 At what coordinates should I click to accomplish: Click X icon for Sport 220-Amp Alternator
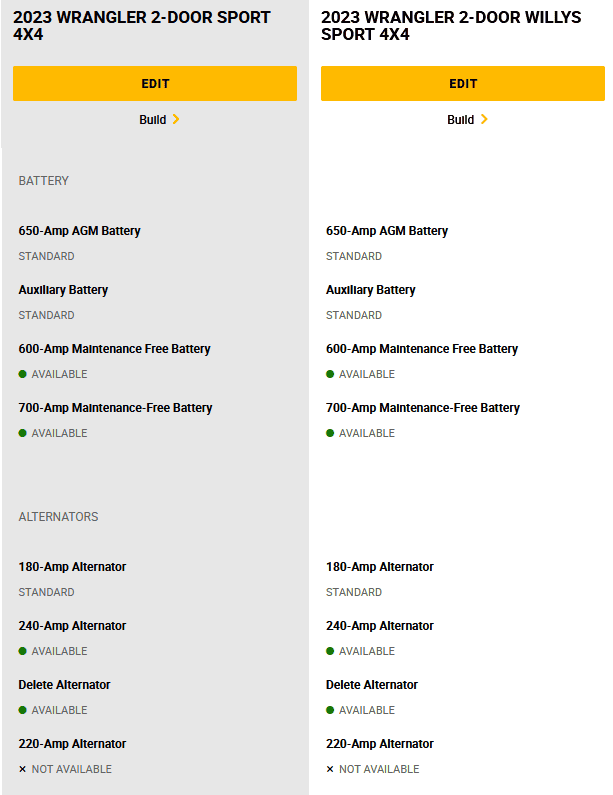point(22,769)
